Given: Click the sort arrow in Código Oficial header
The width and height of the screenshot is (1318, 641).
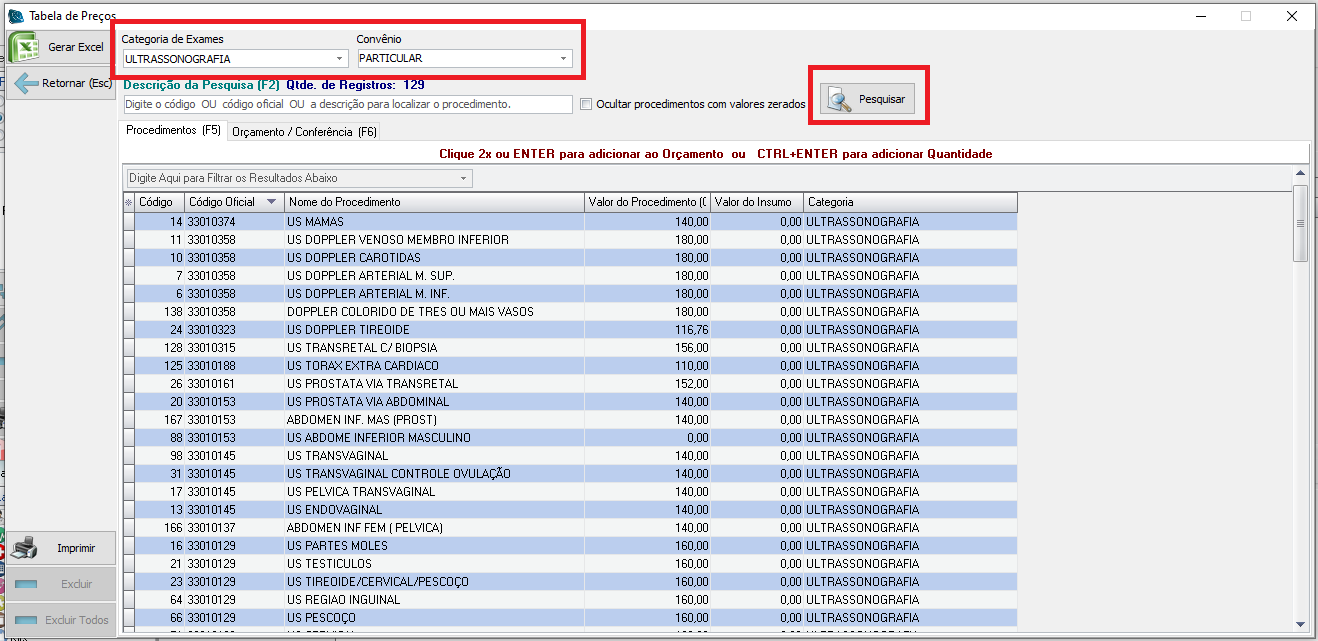Looking at the screenshot, I should click(271, 202).
